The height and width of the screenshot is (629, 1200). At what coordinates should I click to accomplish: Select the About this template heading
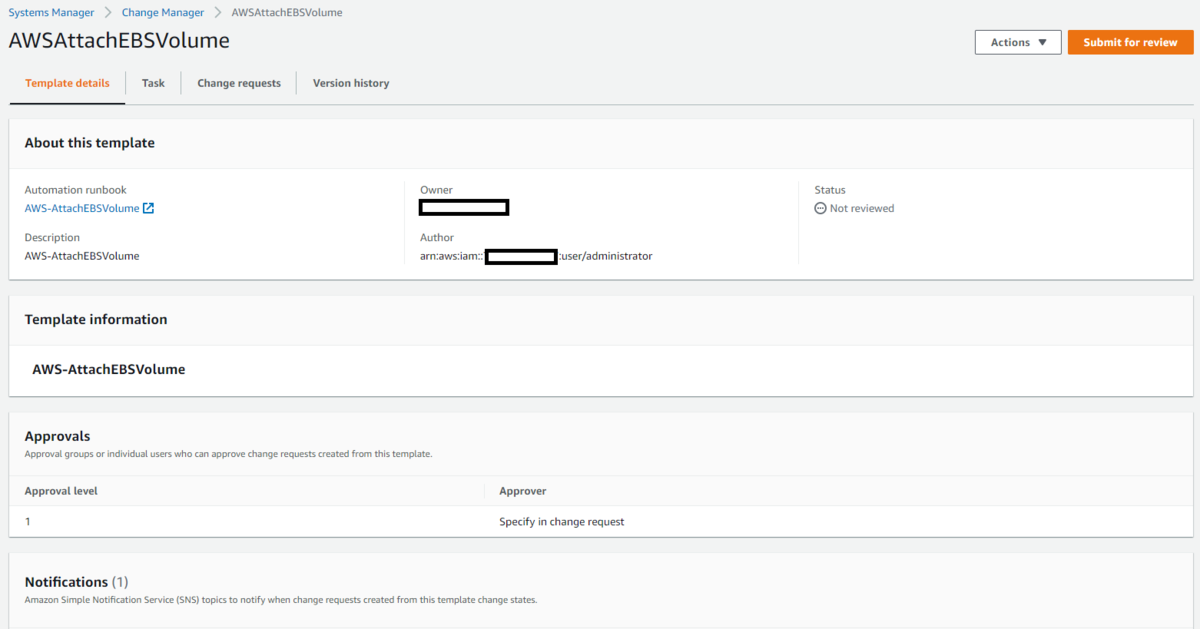[90, 143]
